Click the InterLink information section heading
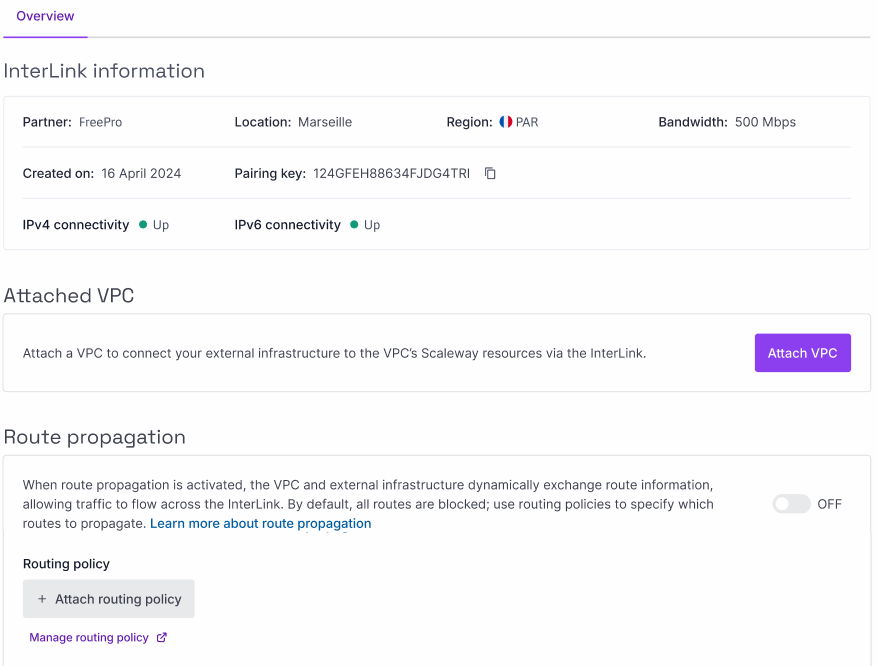The height and width of the screenshot is (666, 877). click(x=104, y=70)
